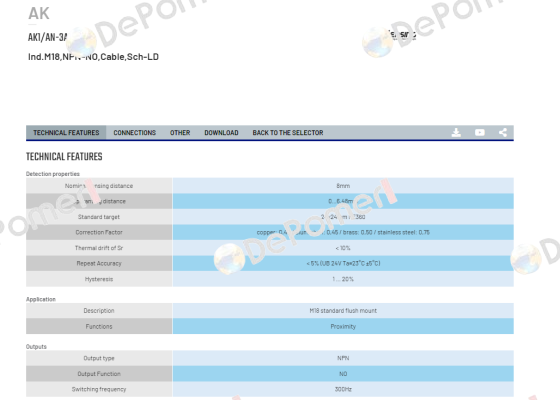The height and width of the screenshot is (400, 560).
Task: Click Back to the Selector link
Action: click(x=288, y=132)
